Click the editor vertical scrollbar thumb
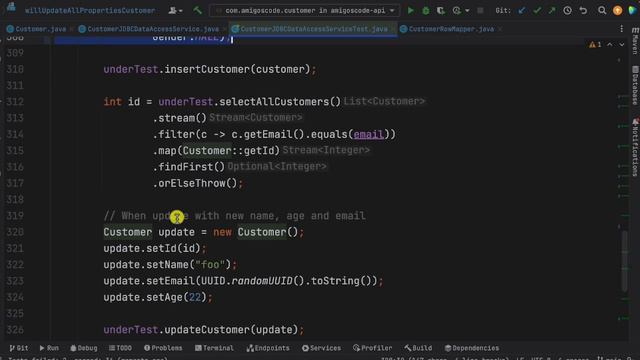 pos(624,261)
